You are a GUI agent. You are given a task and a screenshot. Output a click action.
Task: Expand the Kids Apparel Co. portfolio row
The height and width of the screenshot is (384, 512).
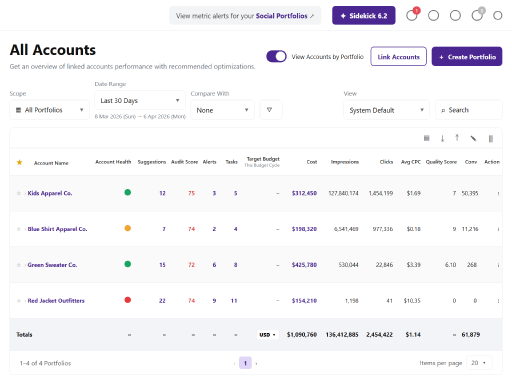click(x=25, y=193)
